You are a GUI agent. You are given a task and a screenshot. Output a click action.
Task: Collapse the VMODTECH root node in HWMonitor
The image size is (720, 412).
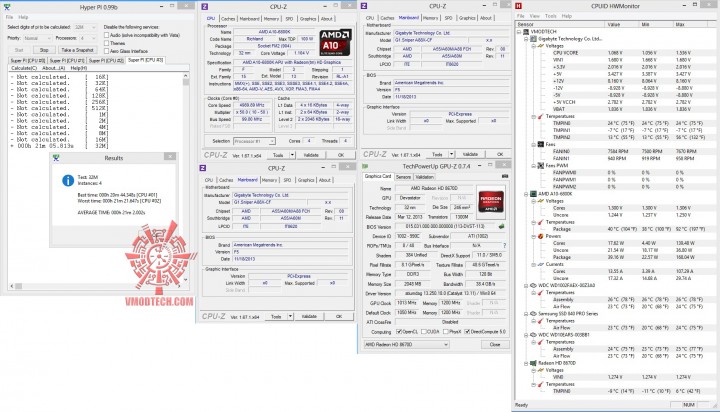click(519, 32)
